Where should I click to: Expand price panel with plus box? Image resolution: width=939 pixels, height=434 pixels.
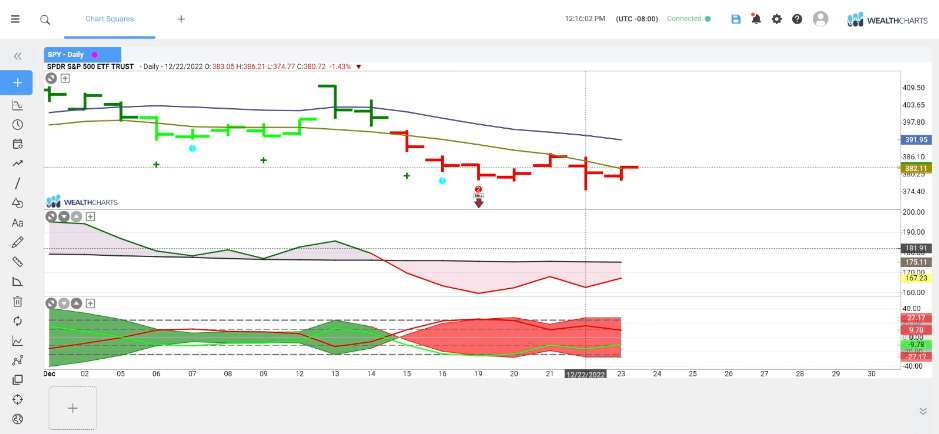[x=65, y=78]
